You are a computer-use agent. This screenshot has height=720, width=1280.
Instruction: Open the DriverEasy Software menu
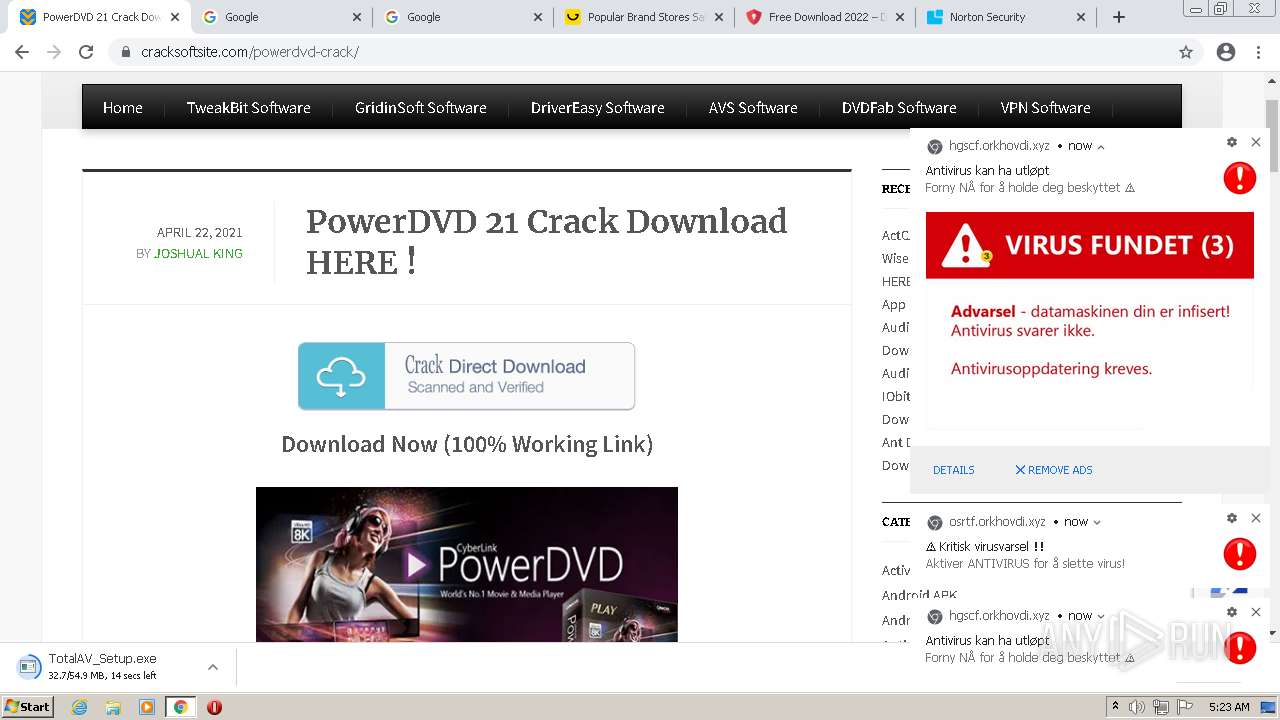click(x=598, y=108)
